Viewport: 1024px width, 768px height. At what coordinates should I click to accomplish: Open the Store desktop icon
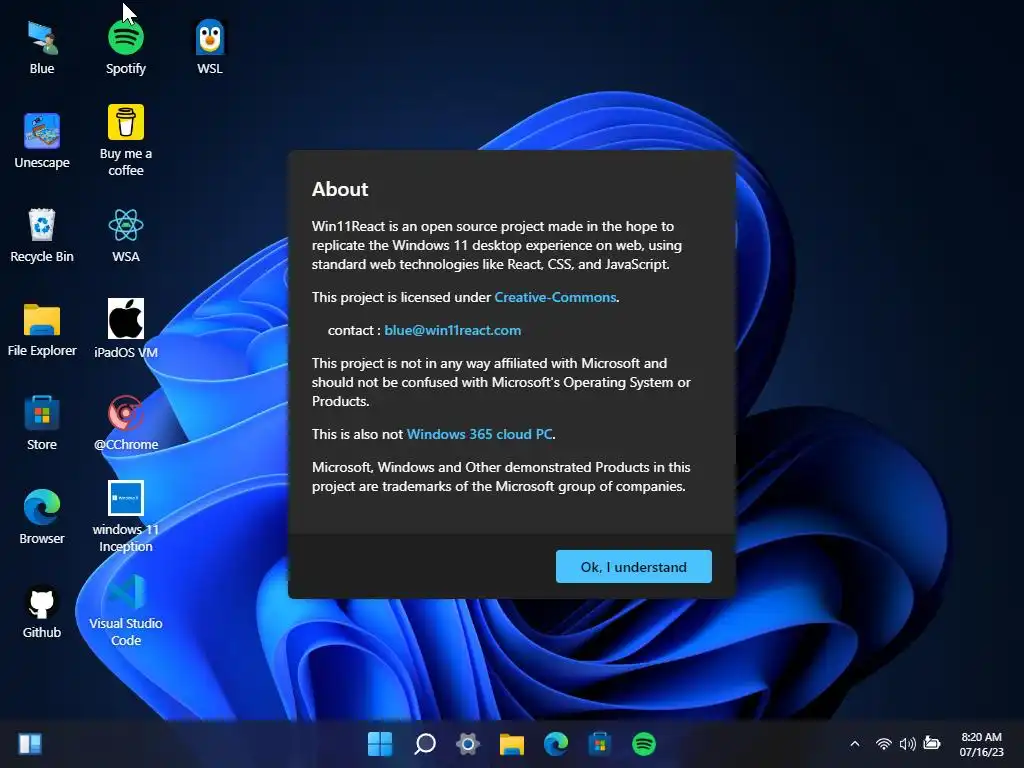42,423
